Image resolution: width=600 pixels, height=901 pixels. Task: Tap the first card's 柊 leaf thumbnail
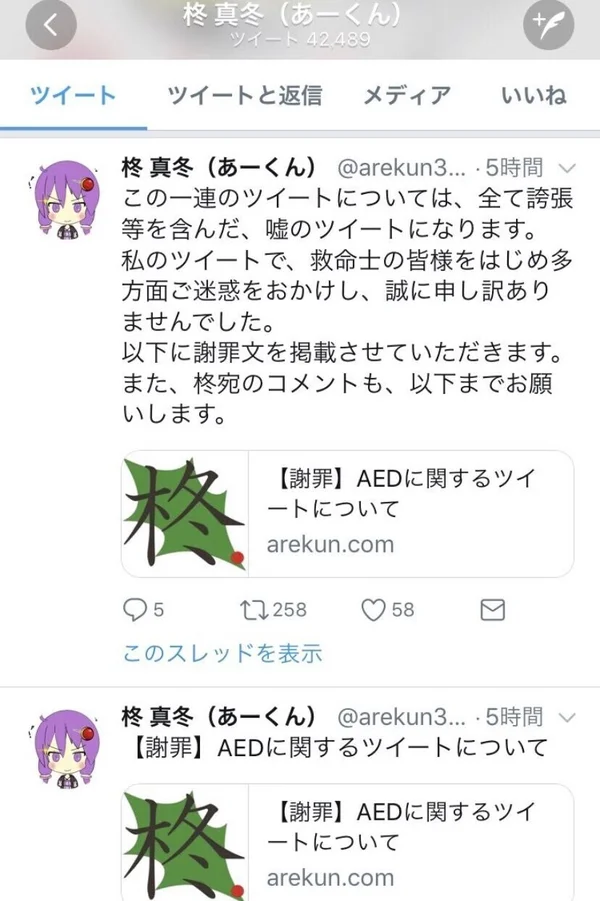[x=185, y=514]
